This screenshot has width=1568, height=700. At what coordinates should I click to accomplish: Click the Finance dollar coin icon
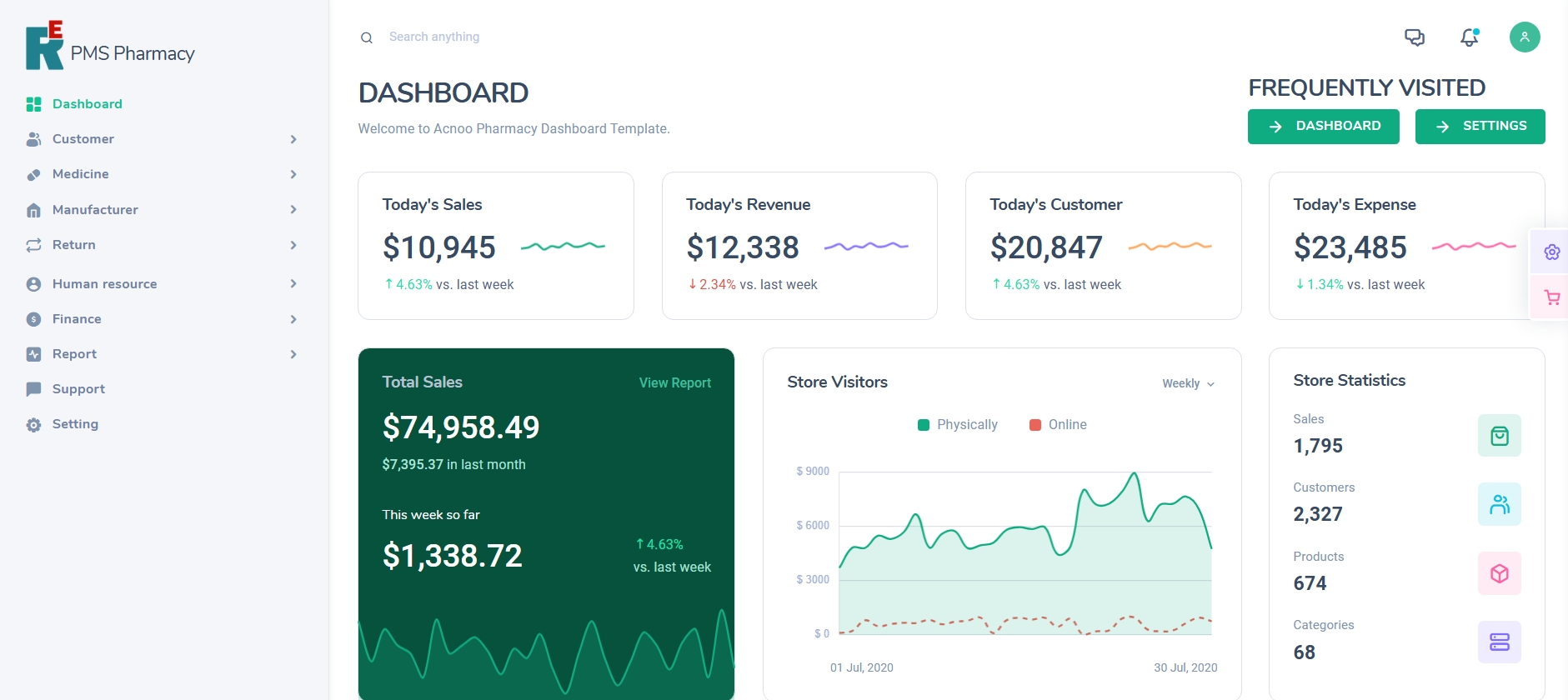[33, 319]
